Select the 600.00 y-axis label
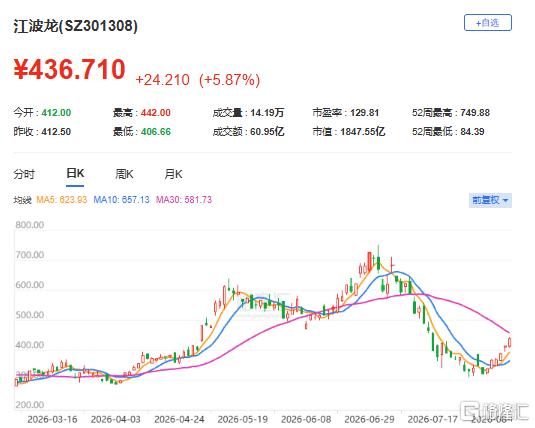The image size is (535, 428). point(30,285)
